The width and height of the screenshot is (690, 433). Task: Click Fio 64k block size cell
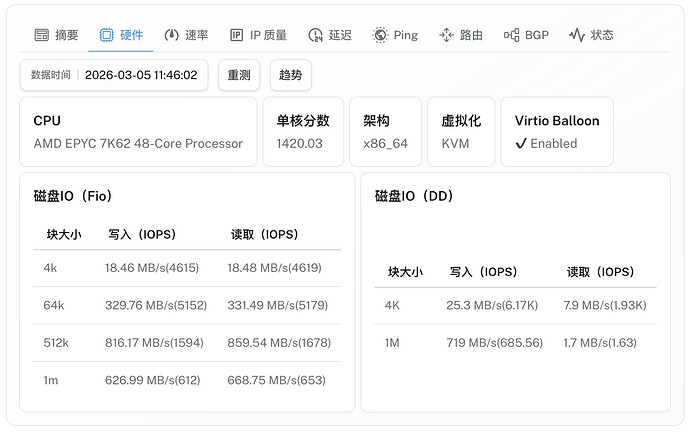click(x=54, y=305)
